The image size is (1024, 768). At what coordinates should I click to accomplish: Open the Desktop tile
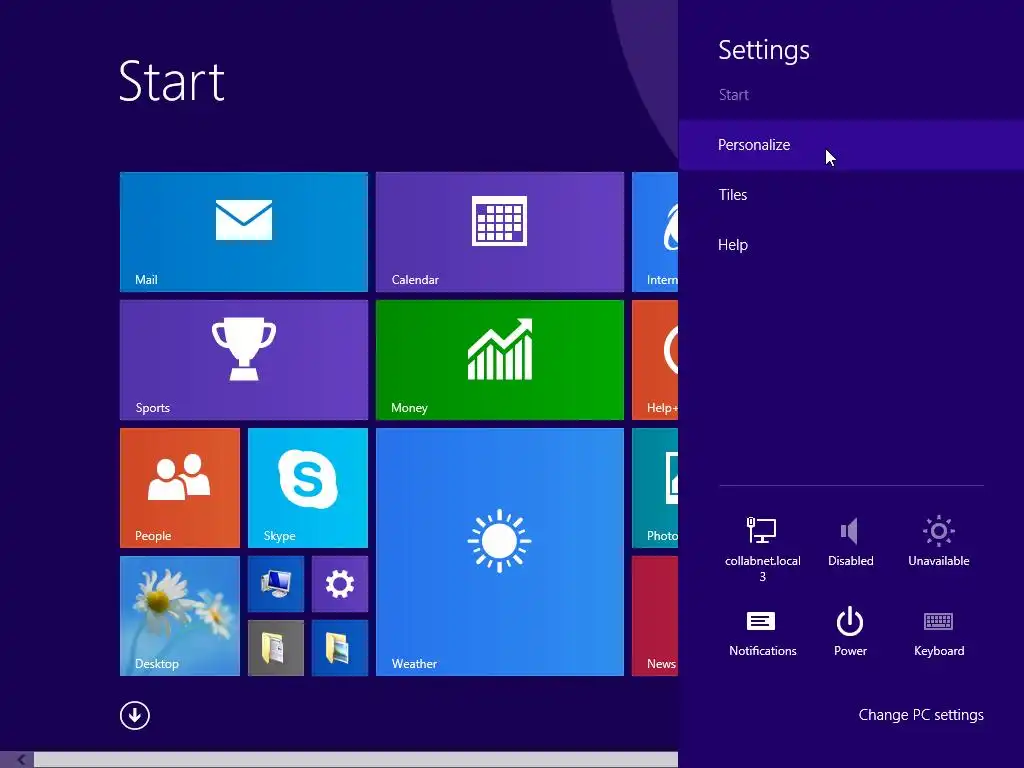(180, 616)
